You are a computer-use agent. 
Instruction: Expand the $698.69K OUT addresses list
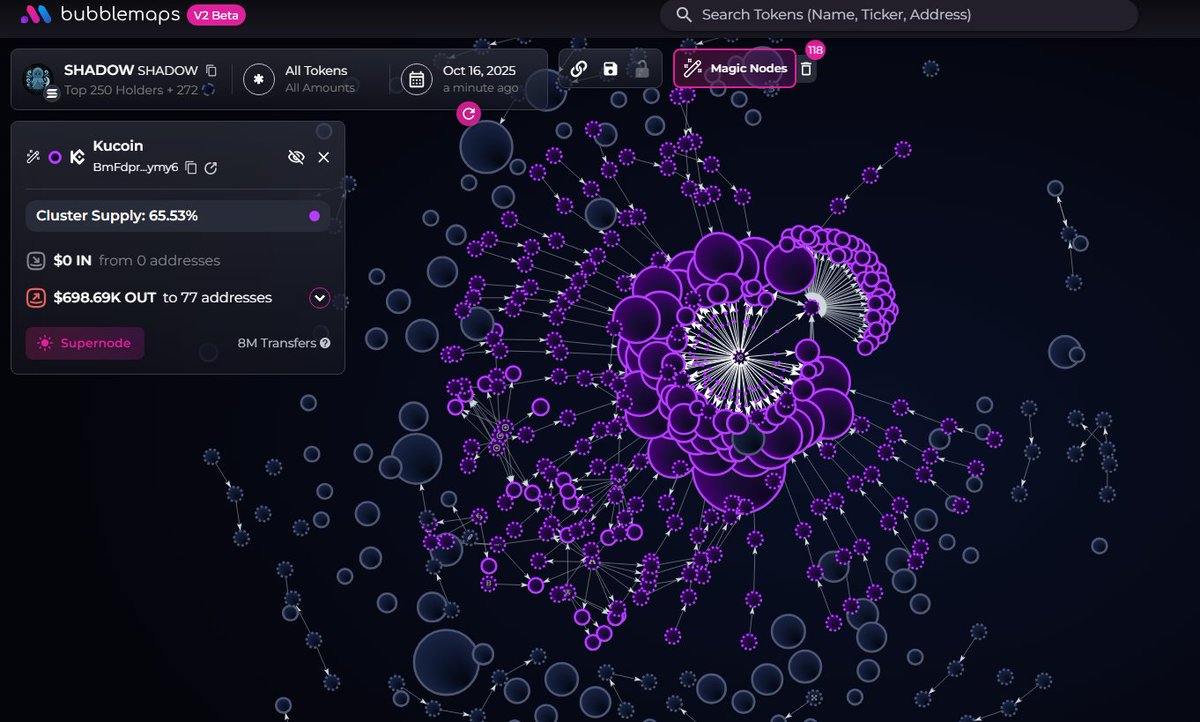click(319, 297)
